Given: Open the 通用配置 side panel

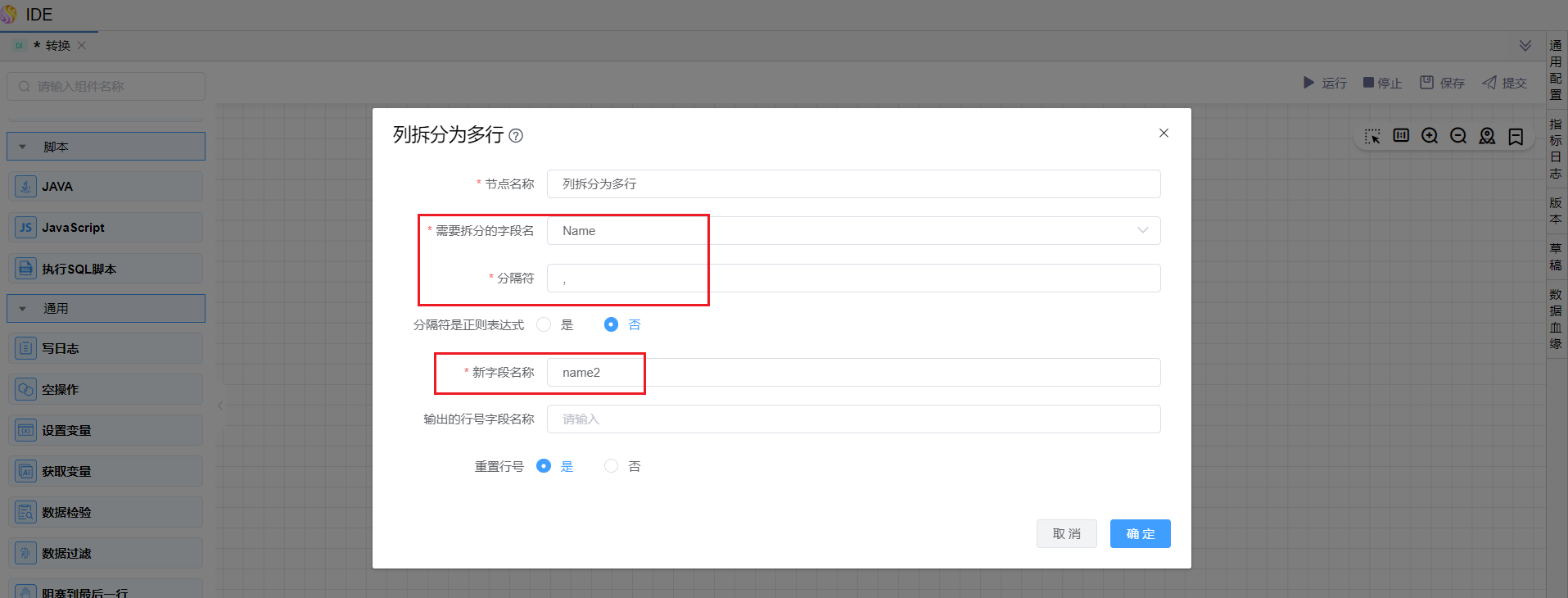Looking at the screenshot, I should point(1556,70).
